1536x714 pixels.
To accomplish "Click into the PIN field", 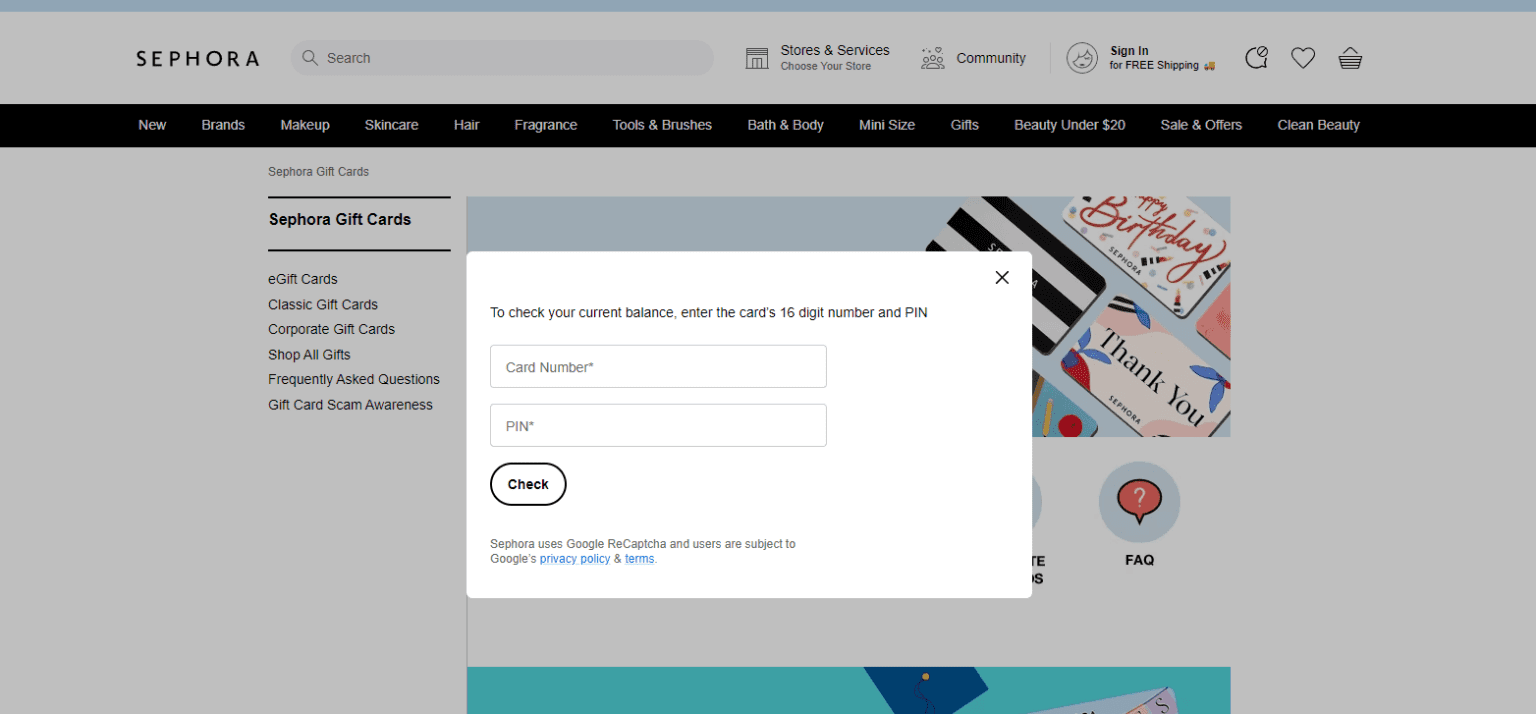I will [658, 426].
